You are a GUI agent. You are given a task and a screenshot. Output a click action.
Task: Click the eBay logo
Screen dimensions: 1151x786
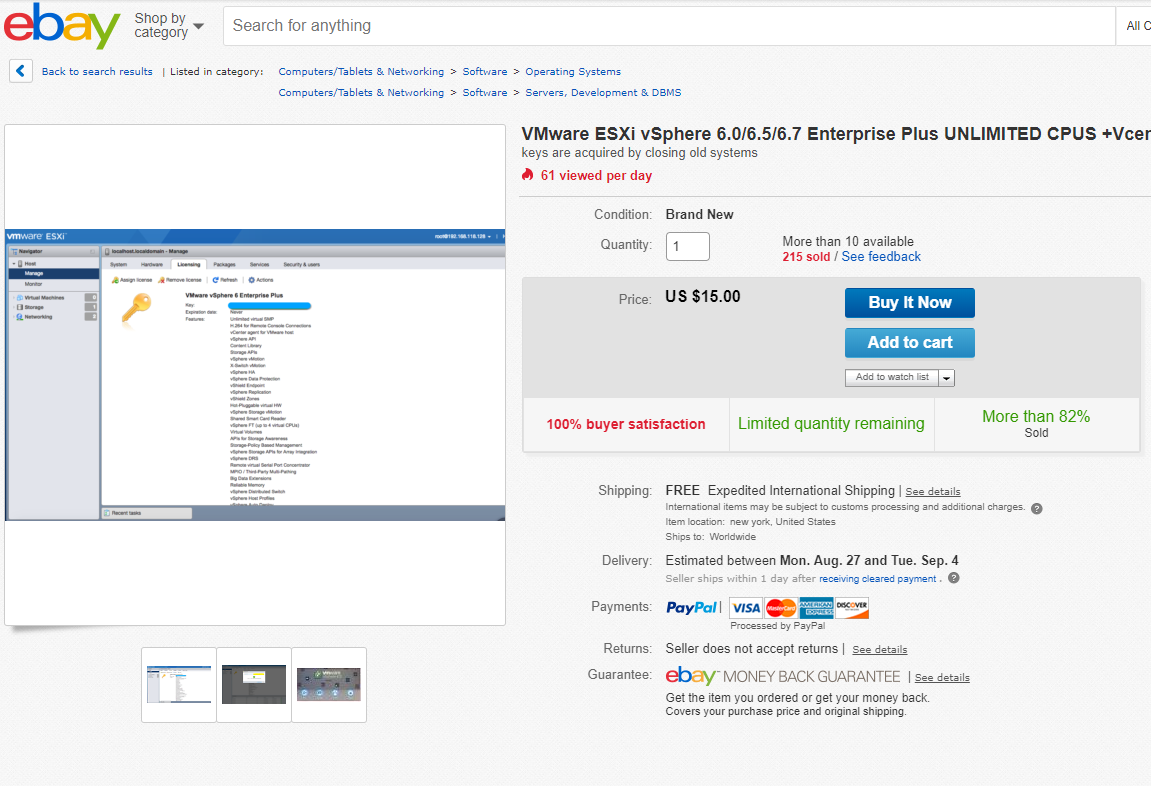[62, 25]
